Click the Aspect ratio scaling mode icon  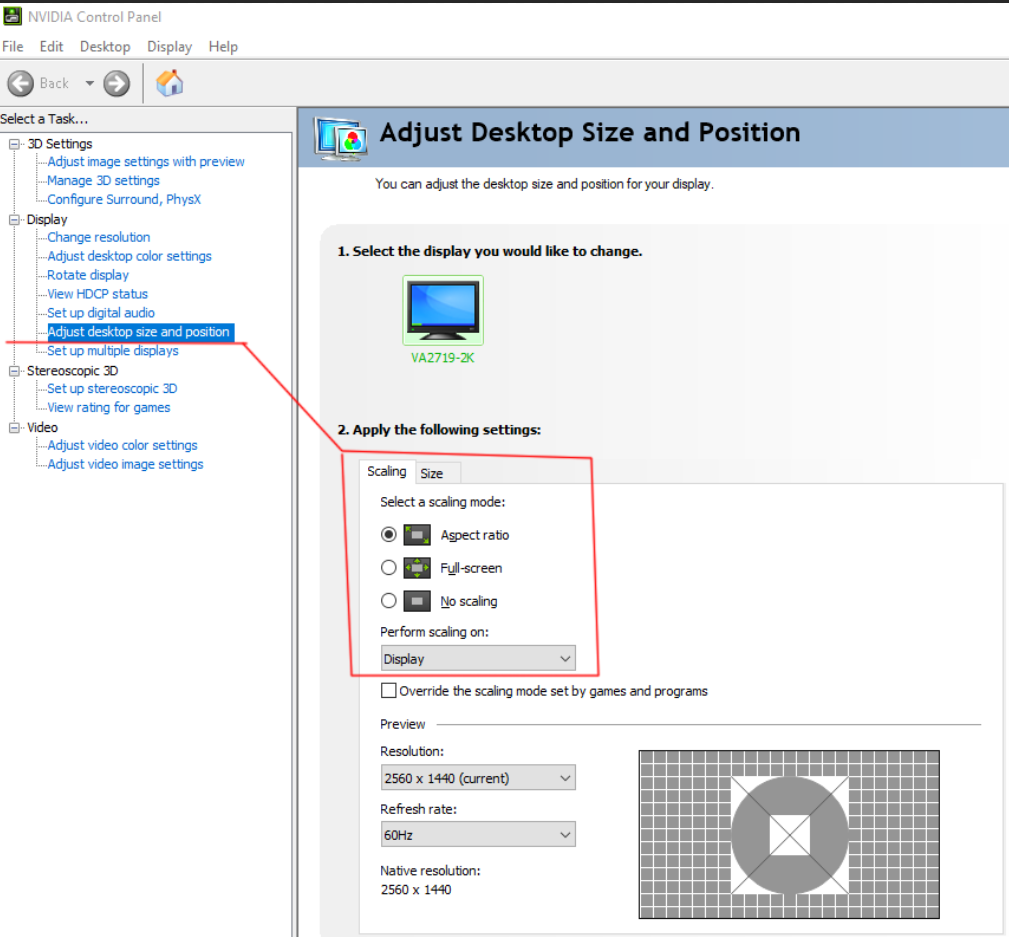[416, 534]
